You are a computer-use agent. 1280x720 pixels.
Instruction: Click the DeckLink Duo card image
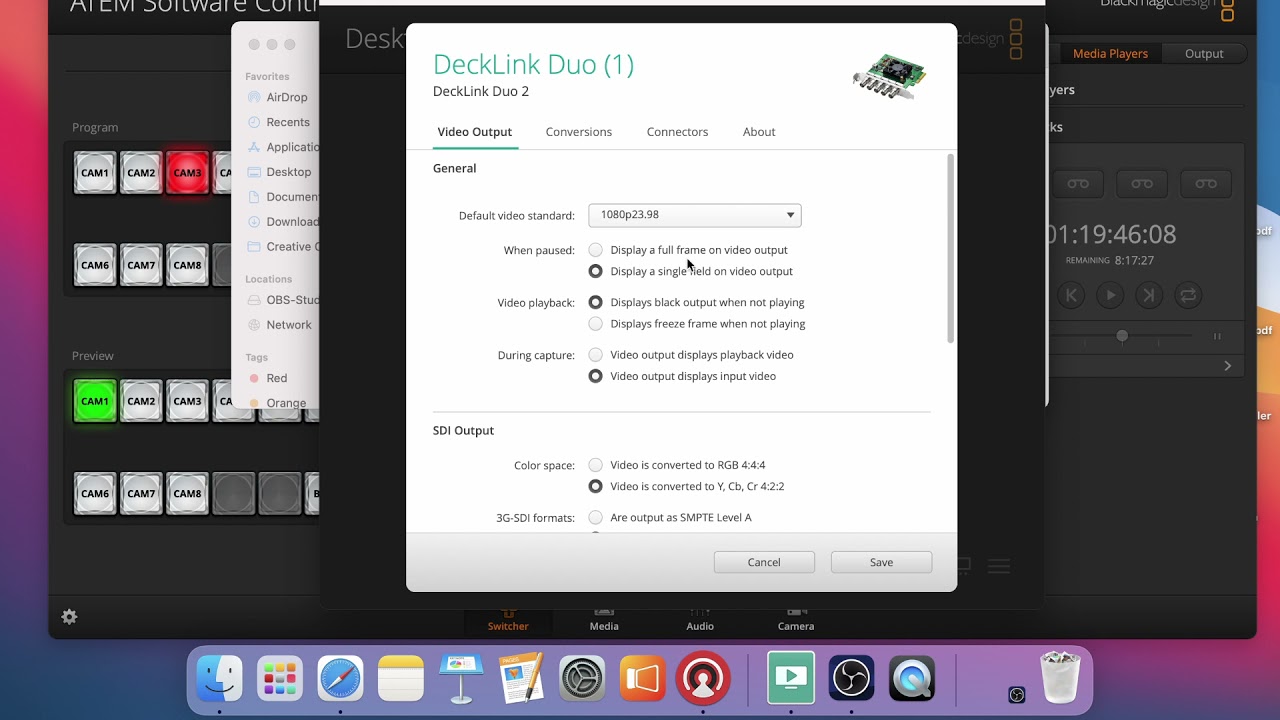click(890, 77)
